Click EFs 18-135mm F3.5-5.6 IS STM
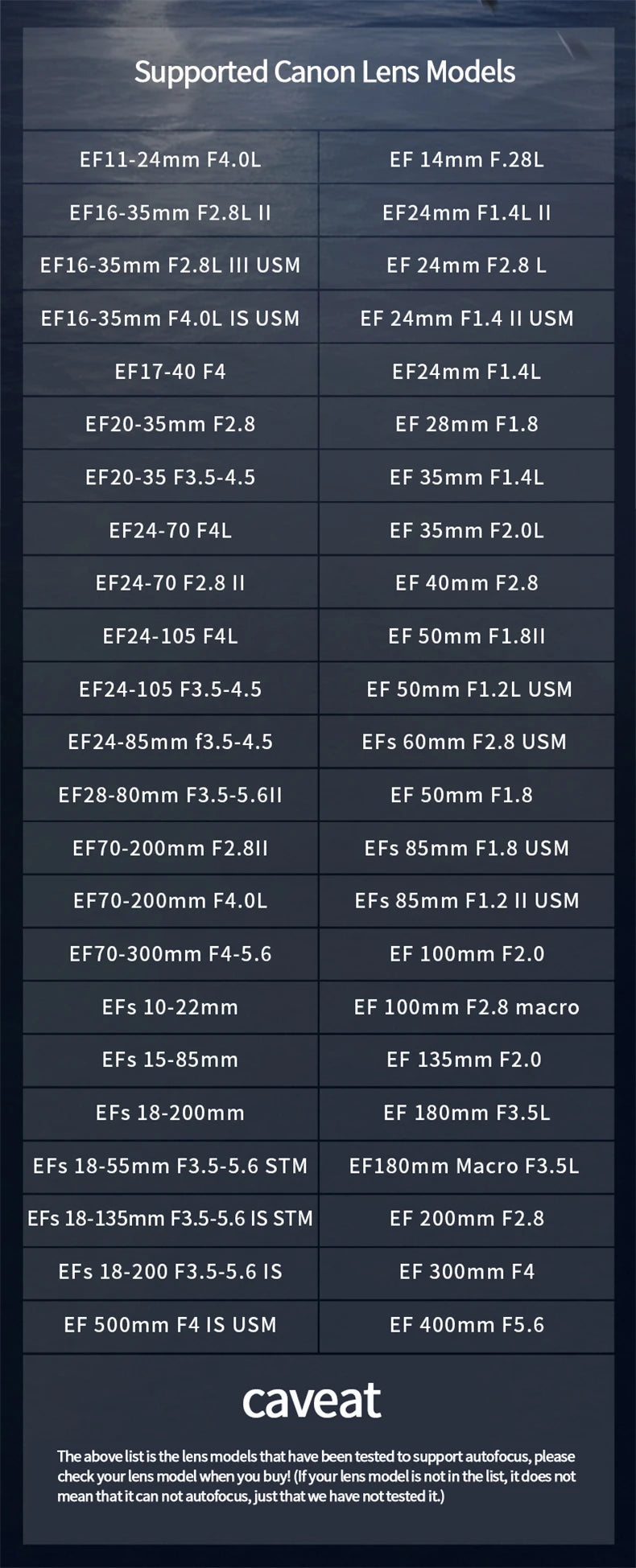The height and width of the screenshot is (1568, 636). click(x=171, y=1218)
